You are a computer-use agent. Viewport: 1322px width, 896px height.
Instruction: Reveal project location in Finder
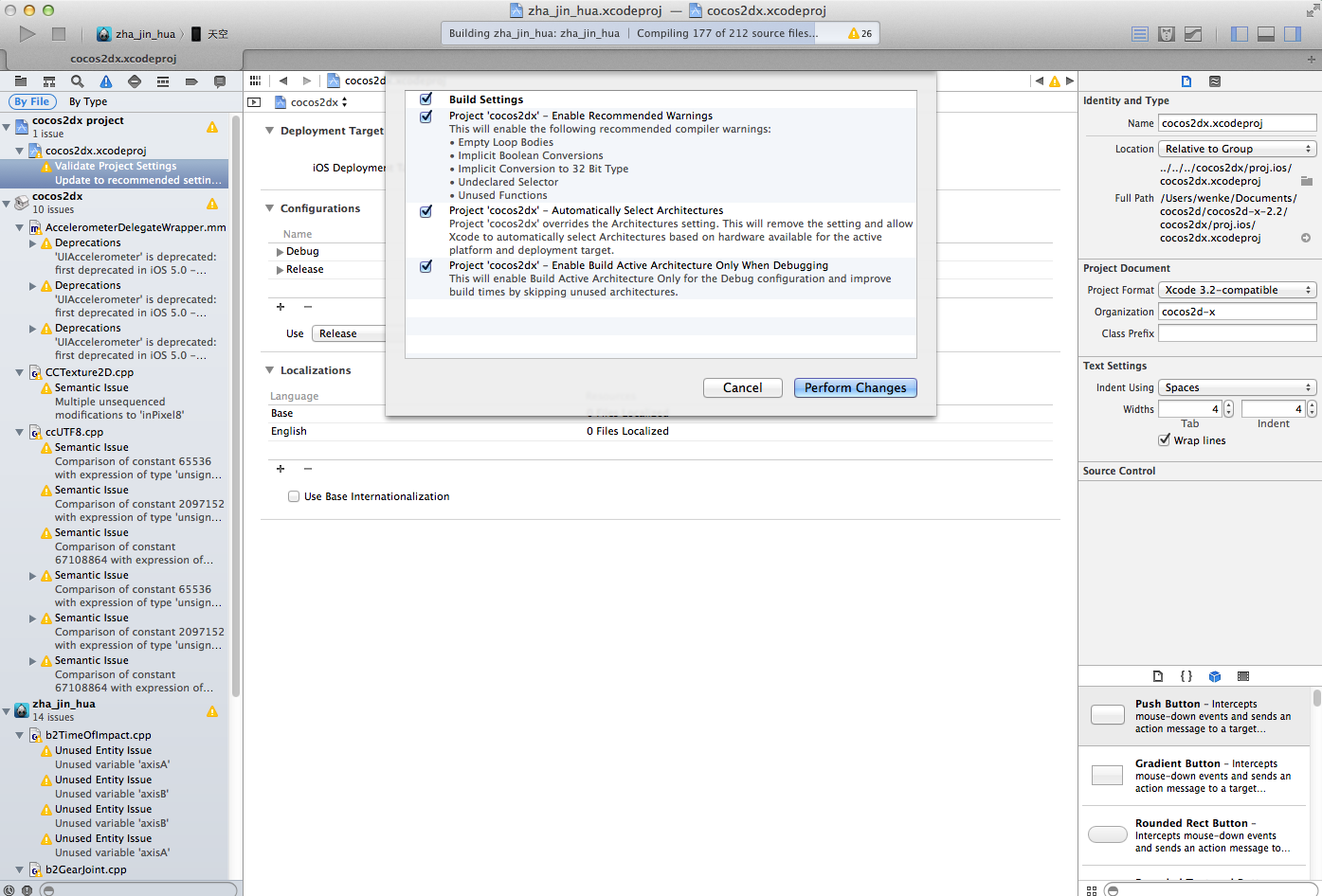pyautogui.click(x=1306, y=238)
